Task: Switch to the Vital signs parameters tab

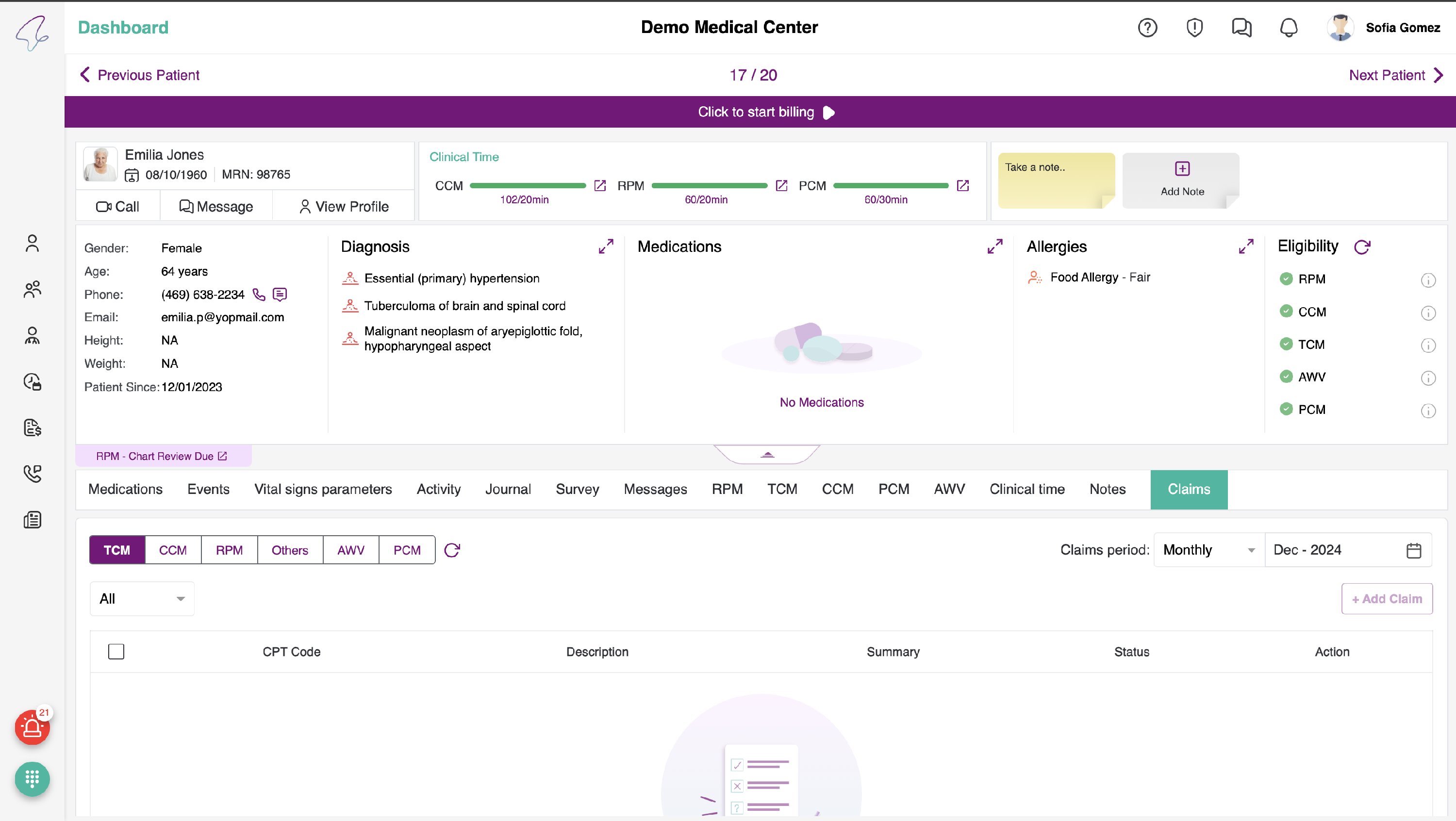Action: click(323, 489)
